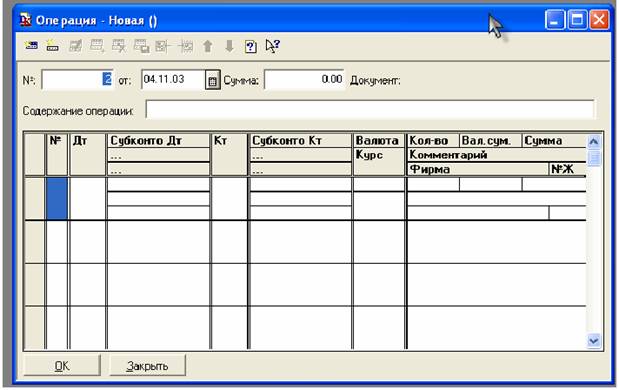Image resolution: width=619 pixels, height=390 pixels.
Task: Open the description help page icon
Action: click(251, 47)
